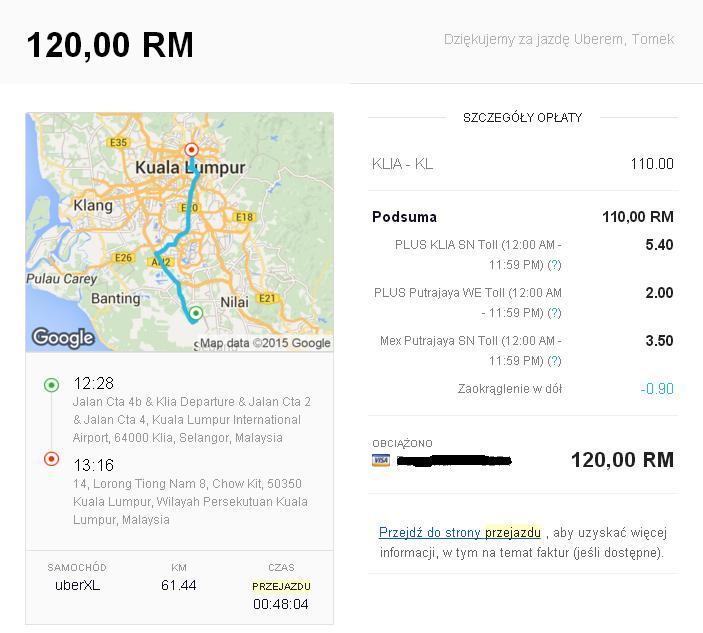Viewport: 703px width, 633px height.
Task: Select the total fare '120,00 RM' heading
Action: (110, 45)
